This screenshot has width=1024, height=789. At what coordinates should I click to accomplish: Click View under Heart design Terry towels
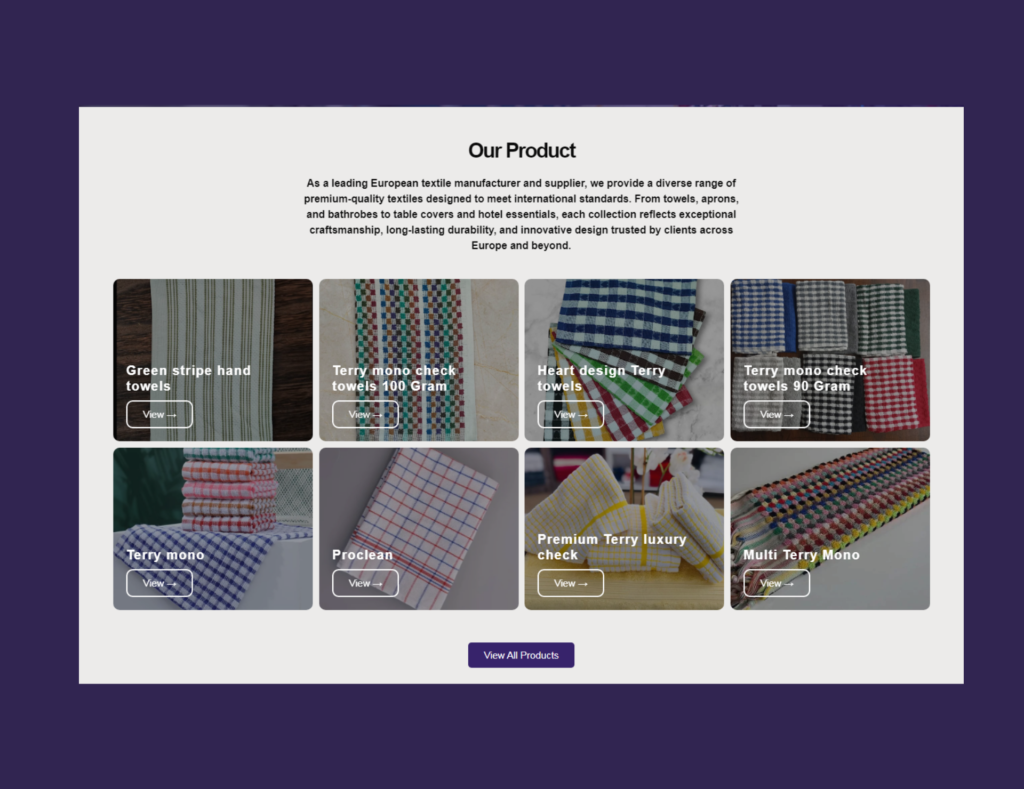point(571,415)
